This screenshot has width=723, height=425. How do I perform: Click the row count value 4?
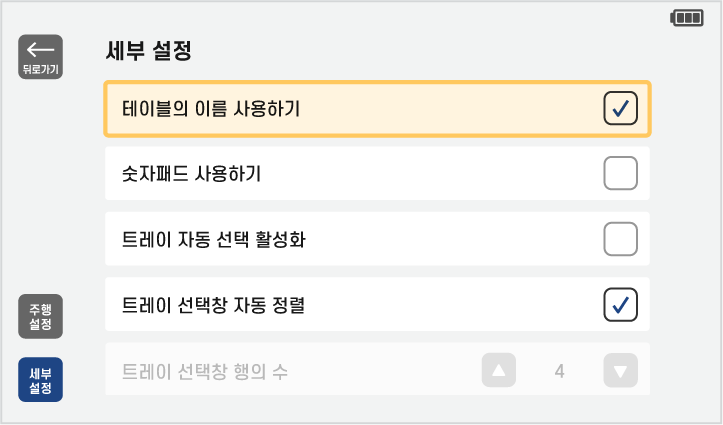click(559, 372)
